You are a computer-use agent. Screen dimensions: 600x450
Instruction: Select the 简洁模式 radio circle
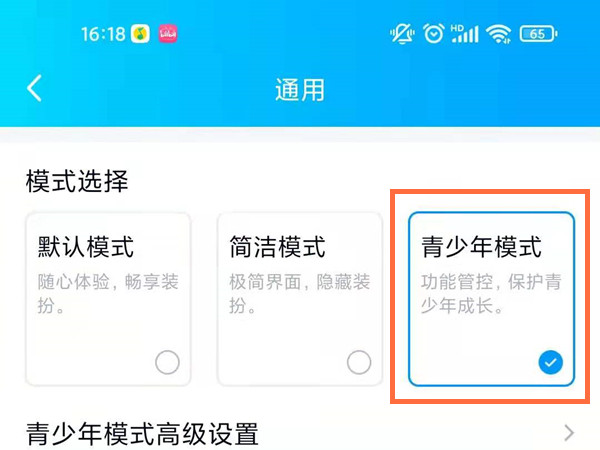tap(359, 362)
